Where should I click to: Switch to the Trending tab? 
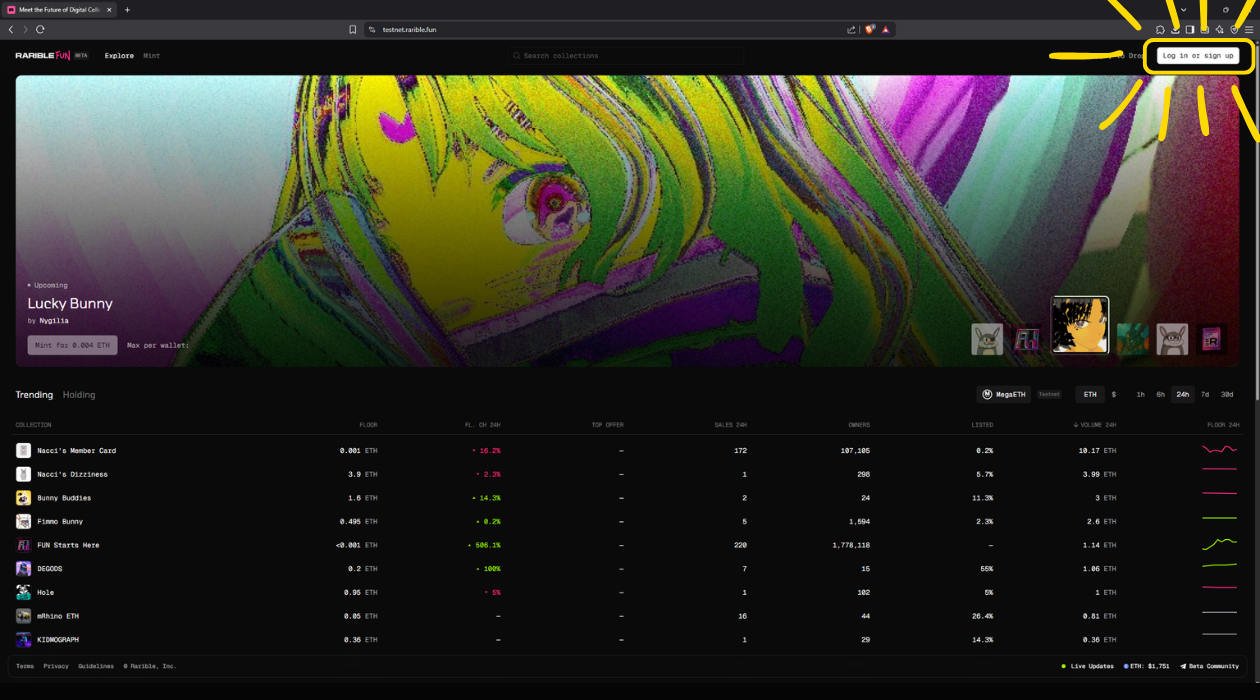point(34,395)
